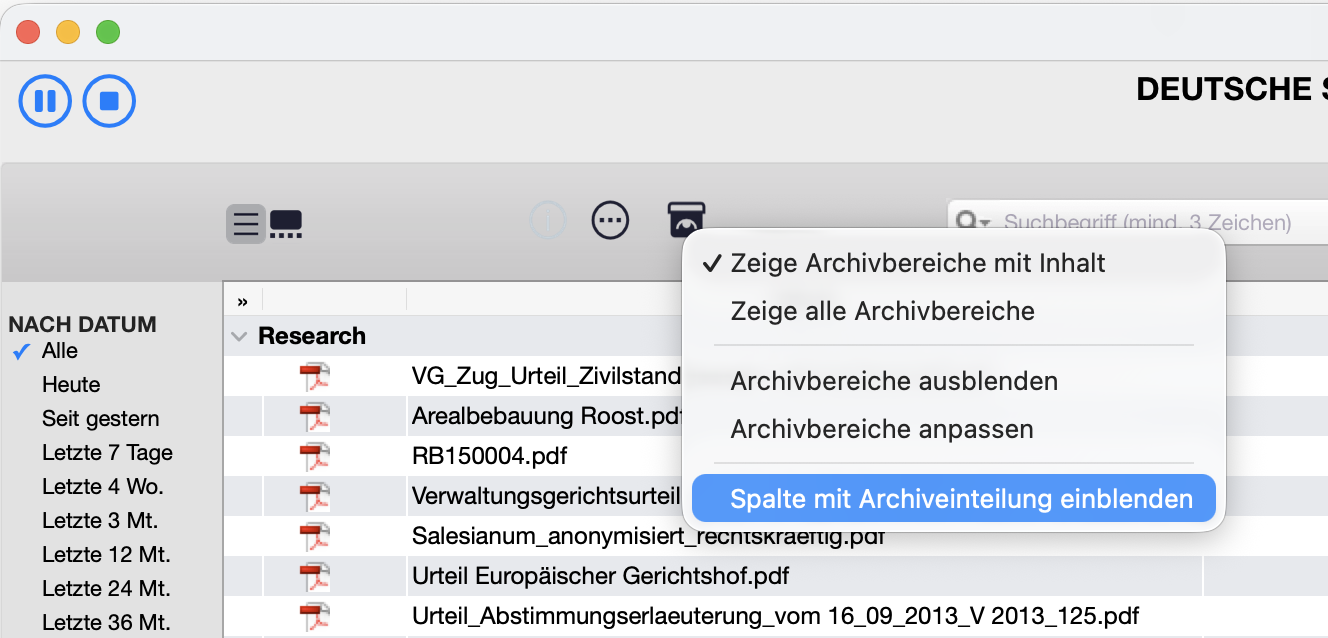Filter by Heute
The height and width of the screenshot is (638, 1328).
pos(71,385)
